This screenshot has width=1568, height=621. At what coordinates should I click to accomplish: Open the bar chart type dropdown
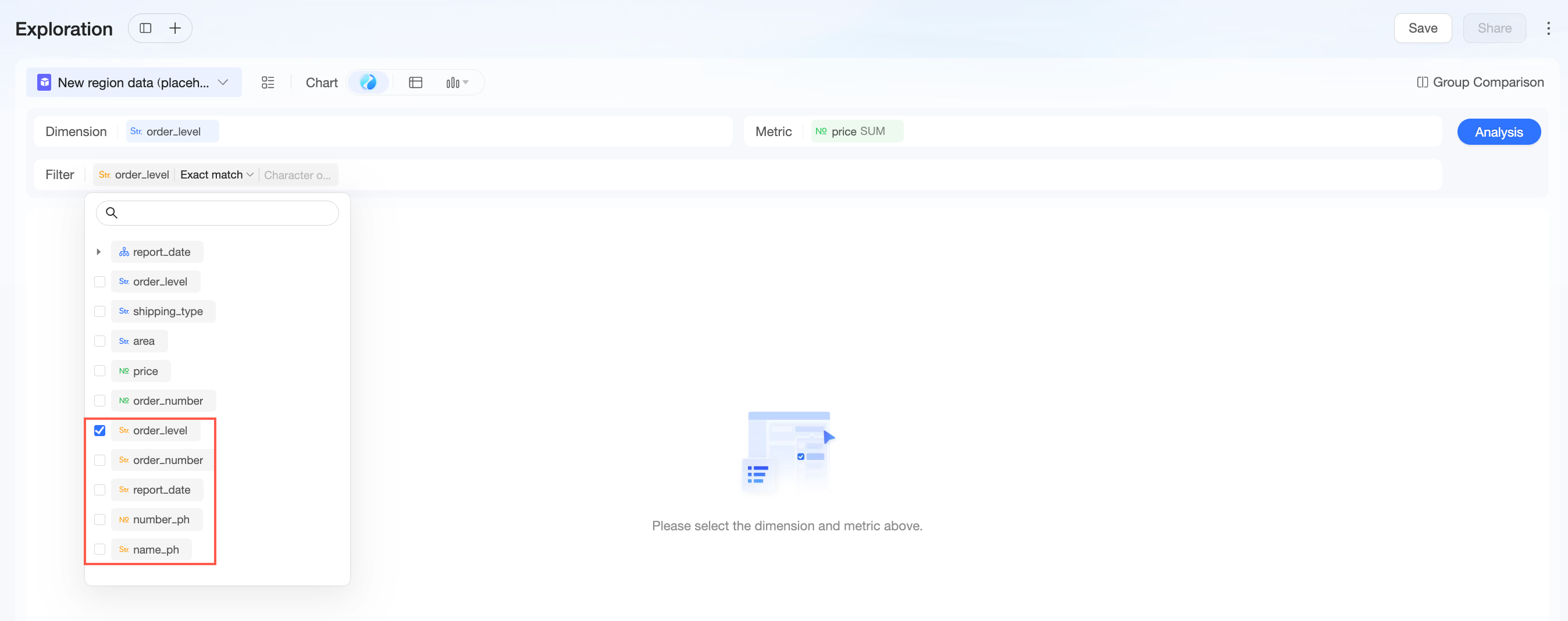457,82
